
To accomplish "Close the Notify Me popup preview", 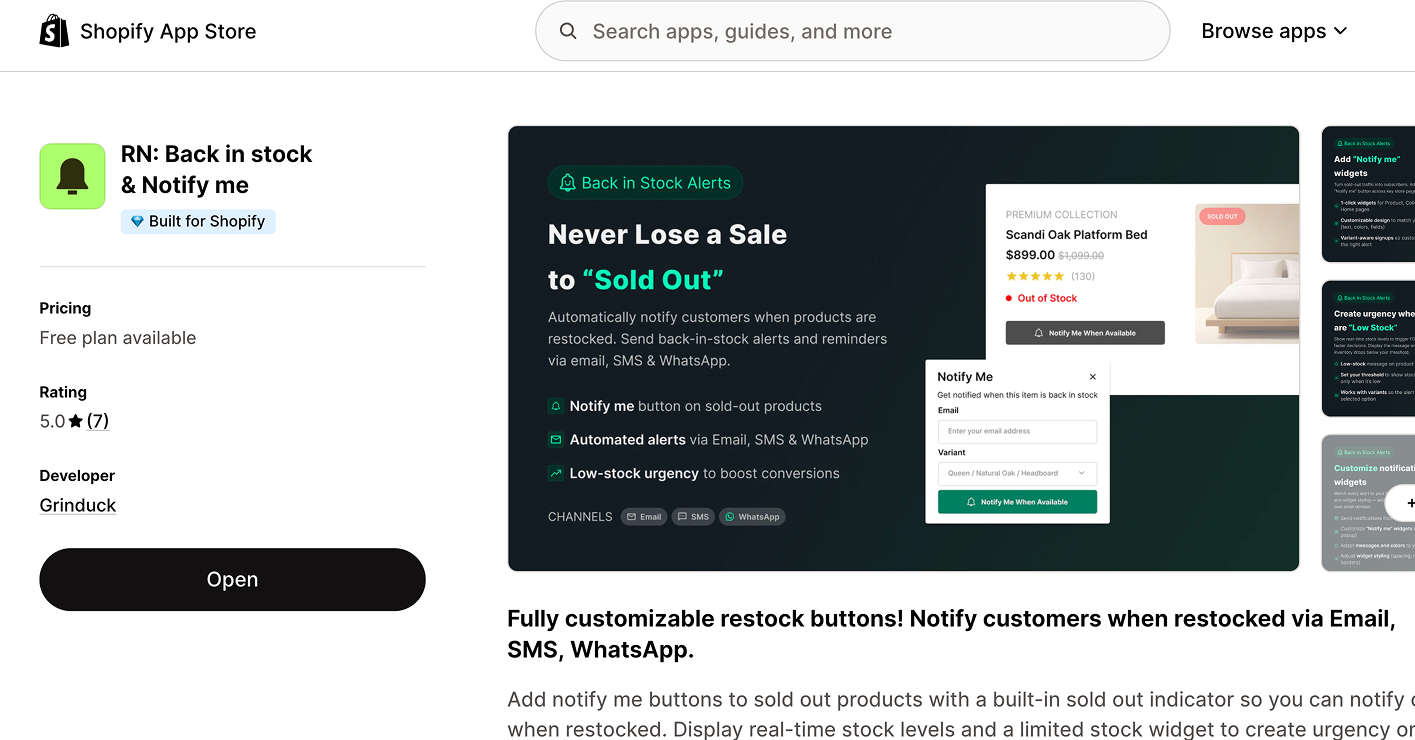I will click(1092, 377).
